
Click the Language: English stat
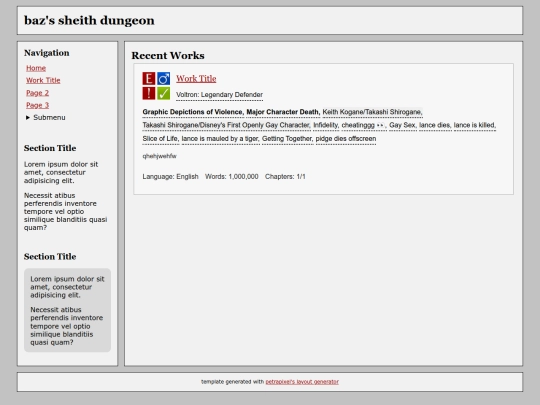[170, 177]
